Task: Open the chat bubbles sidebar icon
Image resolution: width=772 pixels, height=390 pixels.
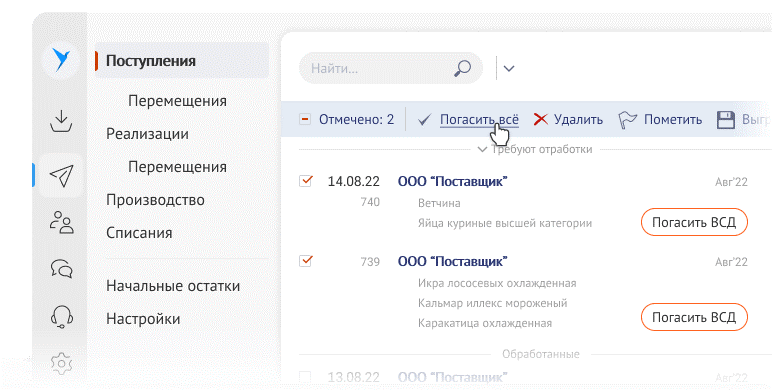Action: coord(62,268)
